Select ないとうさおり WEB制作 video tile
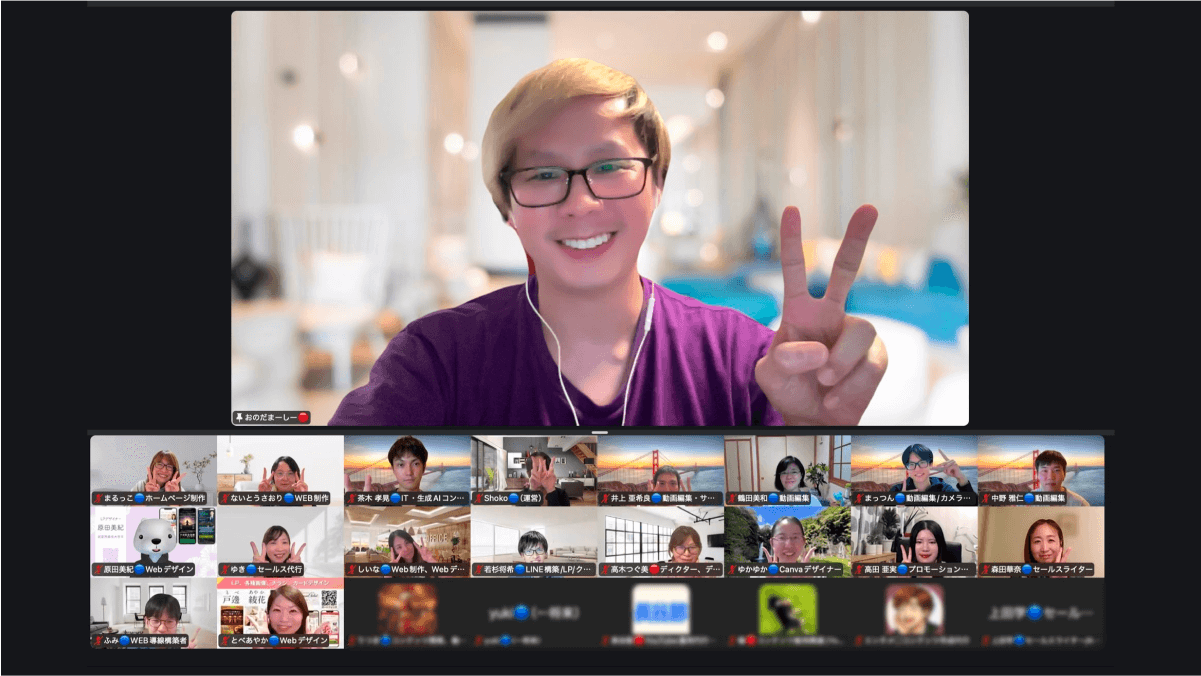 tap(280, 465)
